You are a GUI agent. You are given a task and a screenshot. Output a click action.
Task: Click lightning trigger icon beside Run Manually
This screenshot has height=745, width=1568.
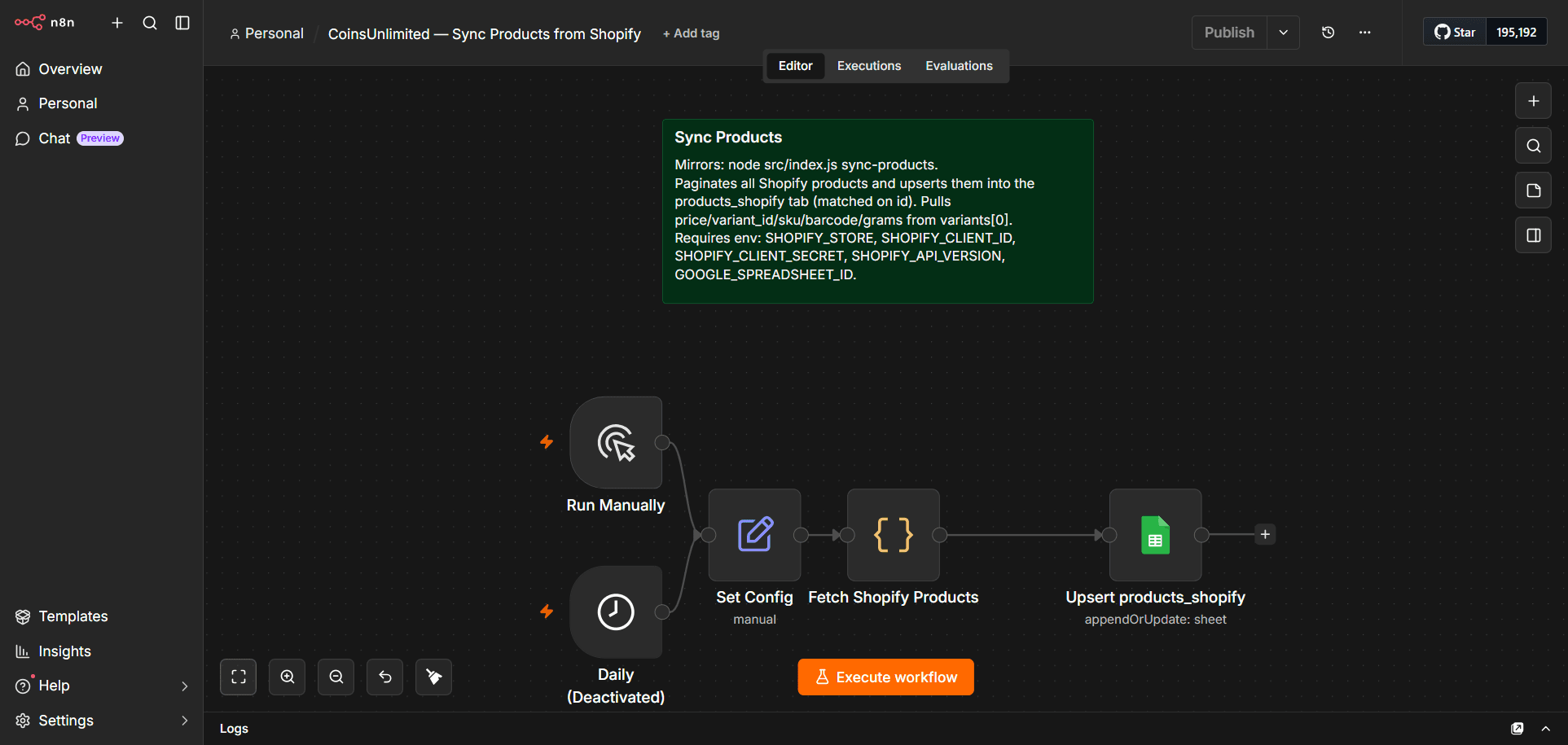click(547, 442)
